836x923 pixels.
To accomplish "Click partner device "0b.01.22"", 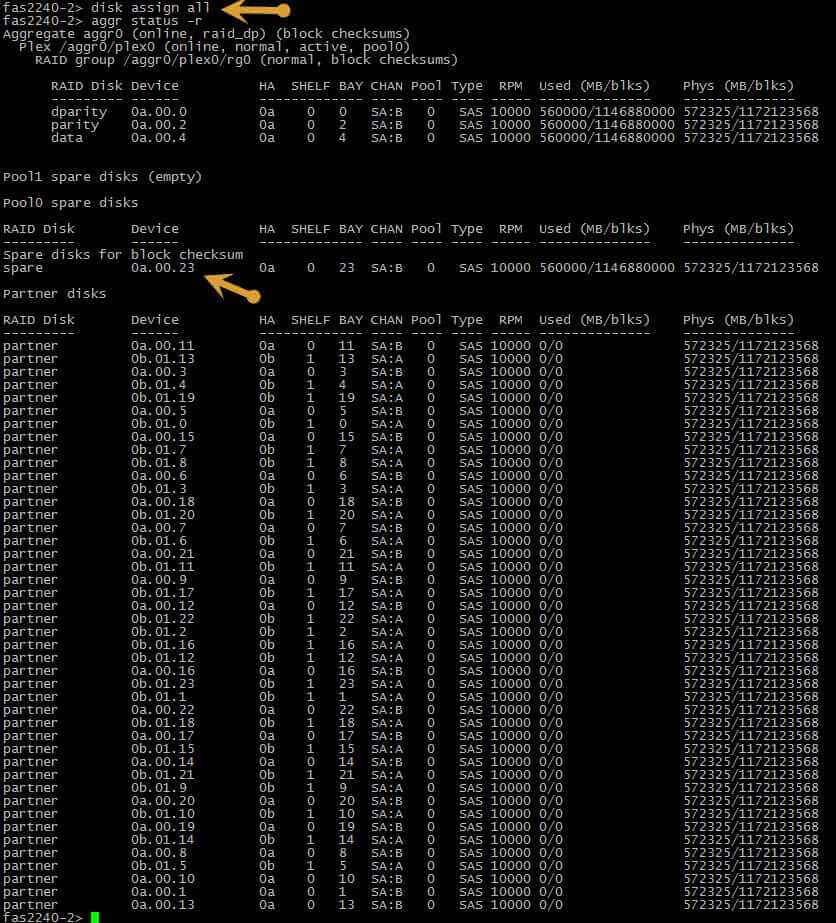I will click(x=162, y=619).
